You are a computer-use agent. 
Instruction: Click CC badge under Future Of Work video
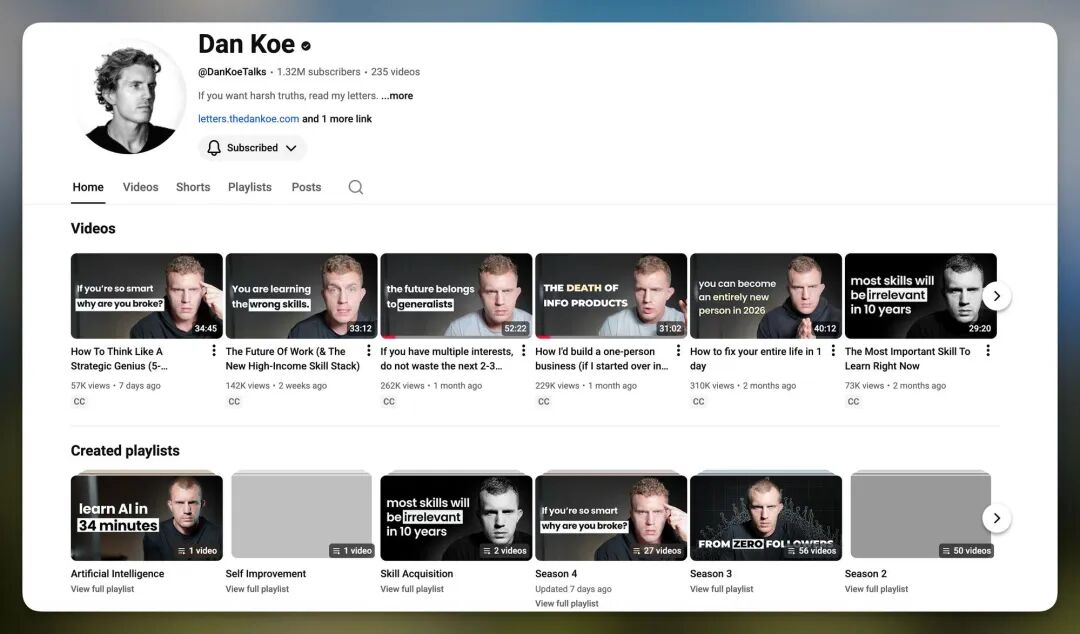click(234, 402)
